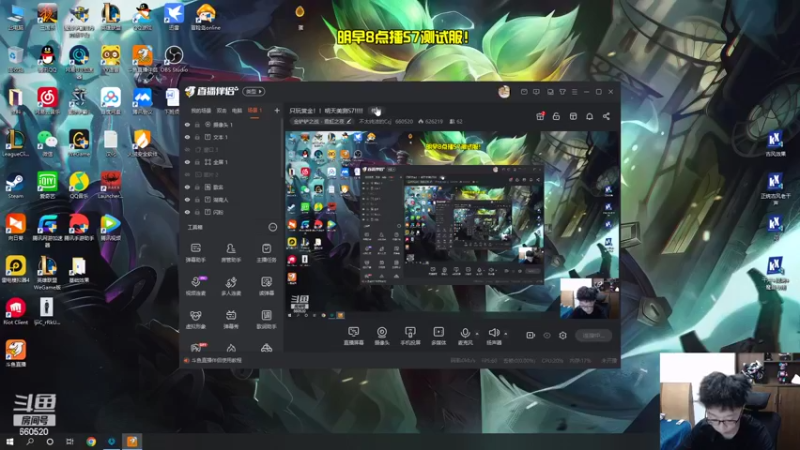The image size is (800, 450).
Task: Open Task View in the taskbar
Action: (70, 441)
